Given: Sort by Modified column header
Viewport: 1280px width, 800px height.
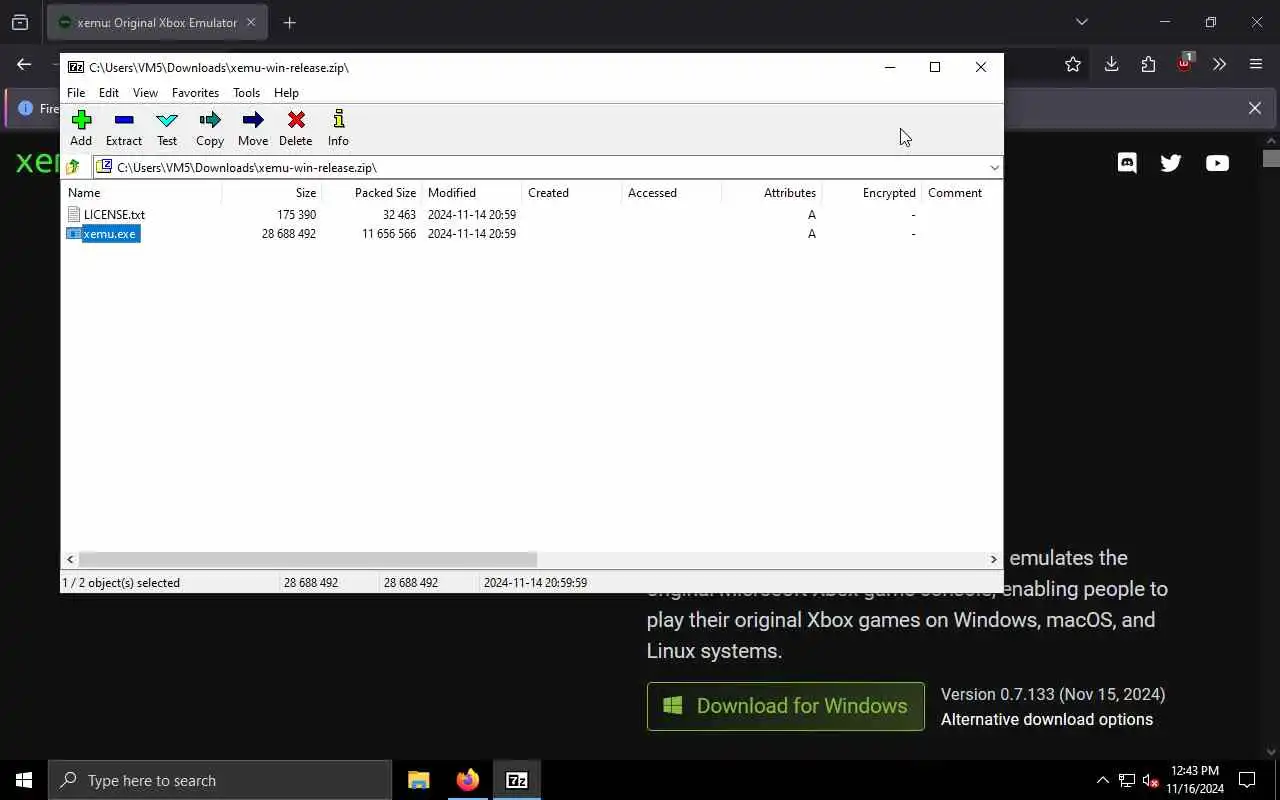Looking at the screenshot, I should pyautogui.click(x=471, y=192).
